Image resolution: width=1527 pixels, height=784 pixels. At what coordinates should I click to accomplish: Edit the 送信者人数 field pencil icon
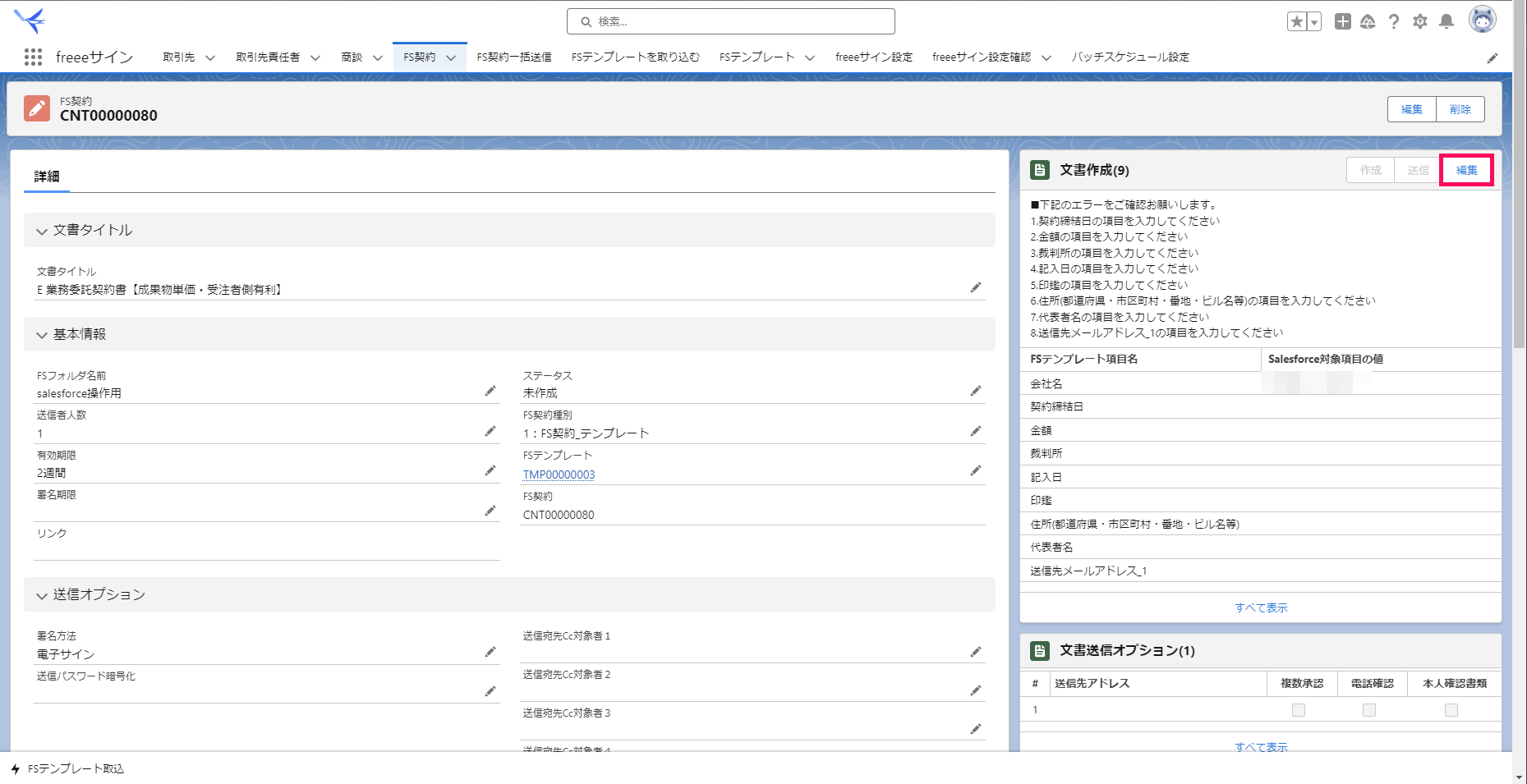(490, 431)
